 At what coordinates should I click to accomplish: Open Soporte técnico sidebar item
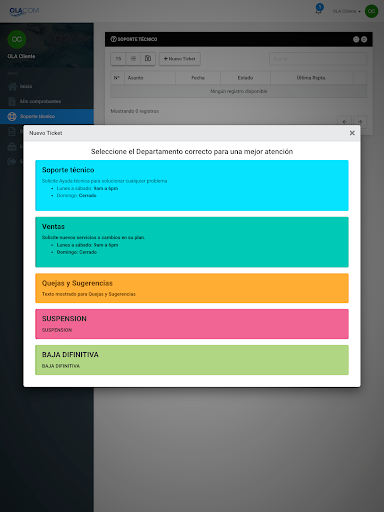(x=47, y=116)
